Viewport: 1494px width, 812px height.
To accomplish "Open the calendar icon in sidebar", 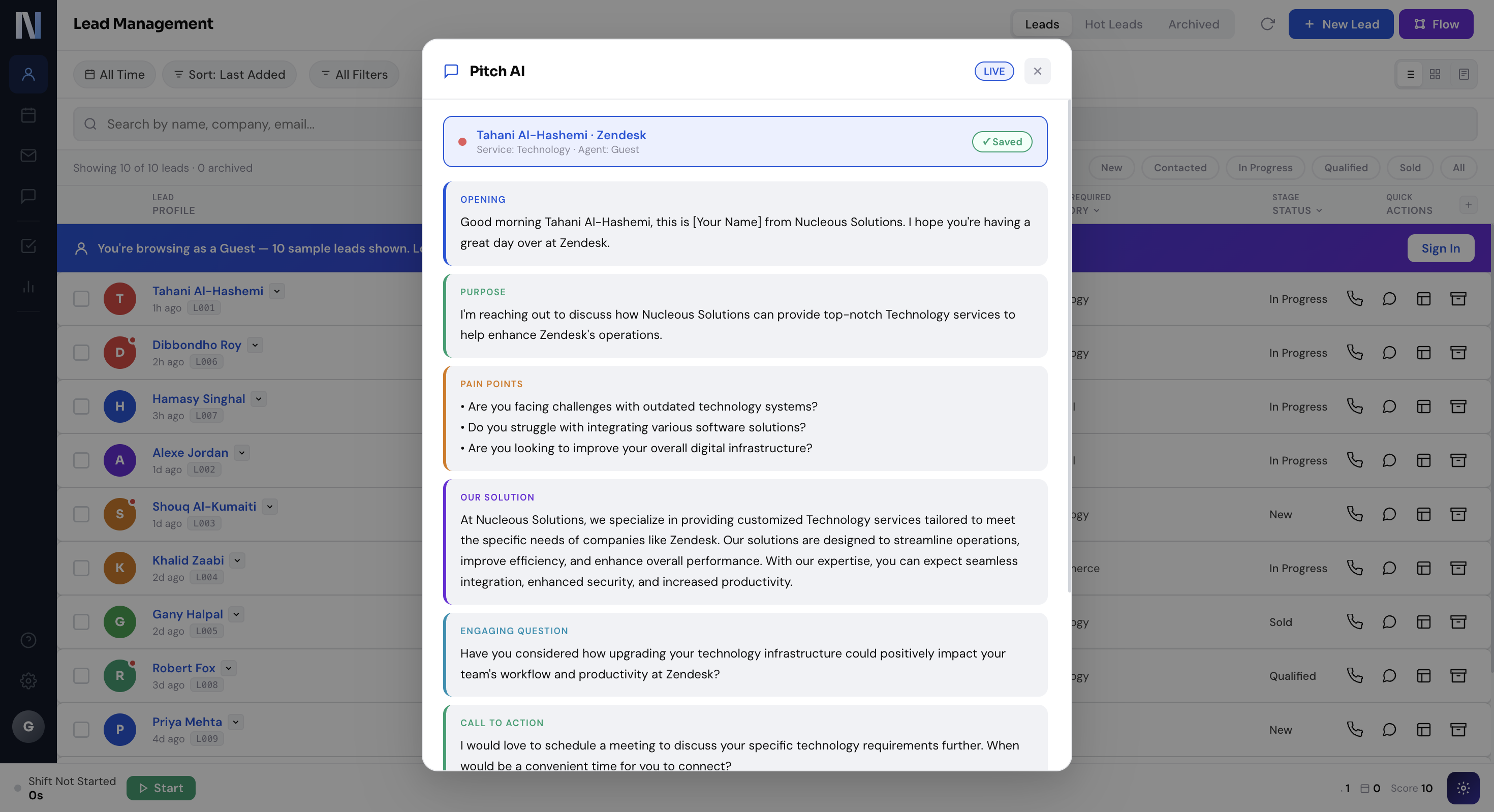I will click(28, 115).
